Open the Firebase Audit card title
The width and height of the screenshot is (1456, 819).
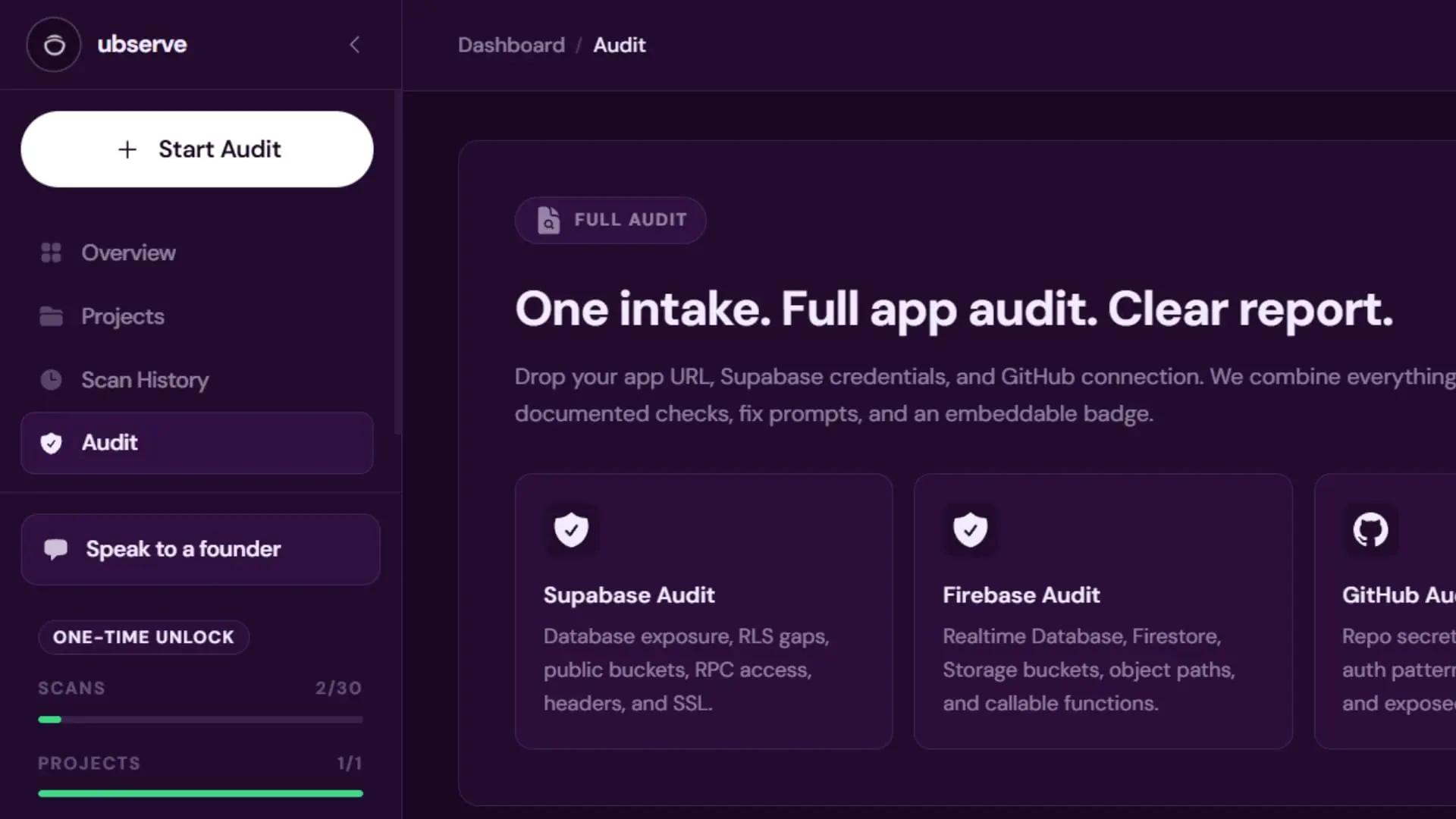coord(1021,595)
